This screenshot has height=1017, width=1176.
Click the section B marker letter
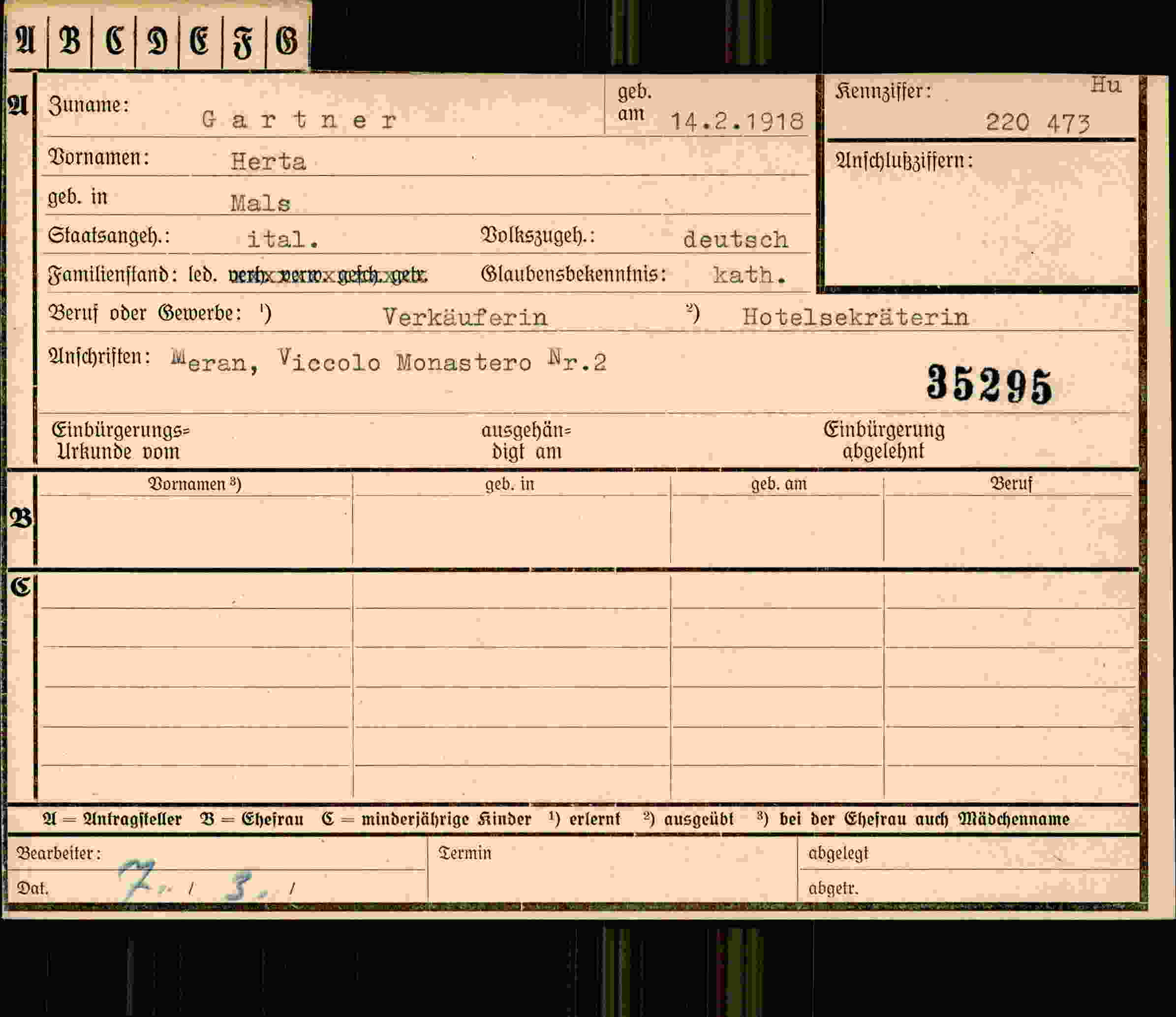tap(21, 518)
